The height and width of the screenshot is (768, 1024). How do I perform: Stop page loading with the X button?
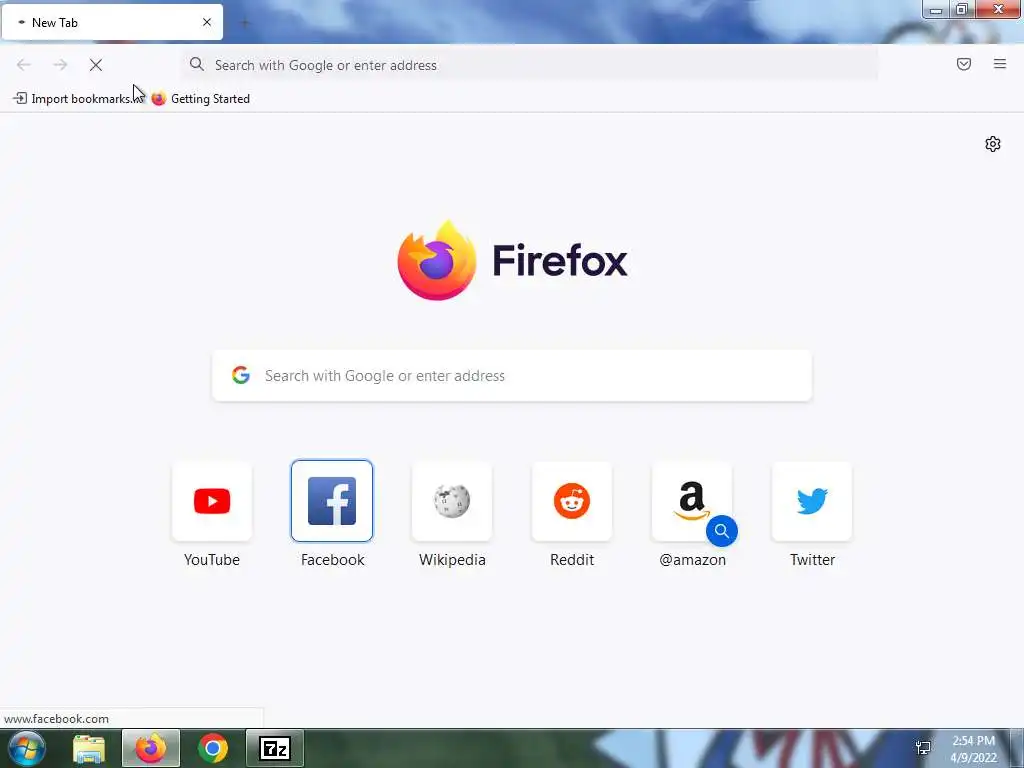[x=96, y=65]
